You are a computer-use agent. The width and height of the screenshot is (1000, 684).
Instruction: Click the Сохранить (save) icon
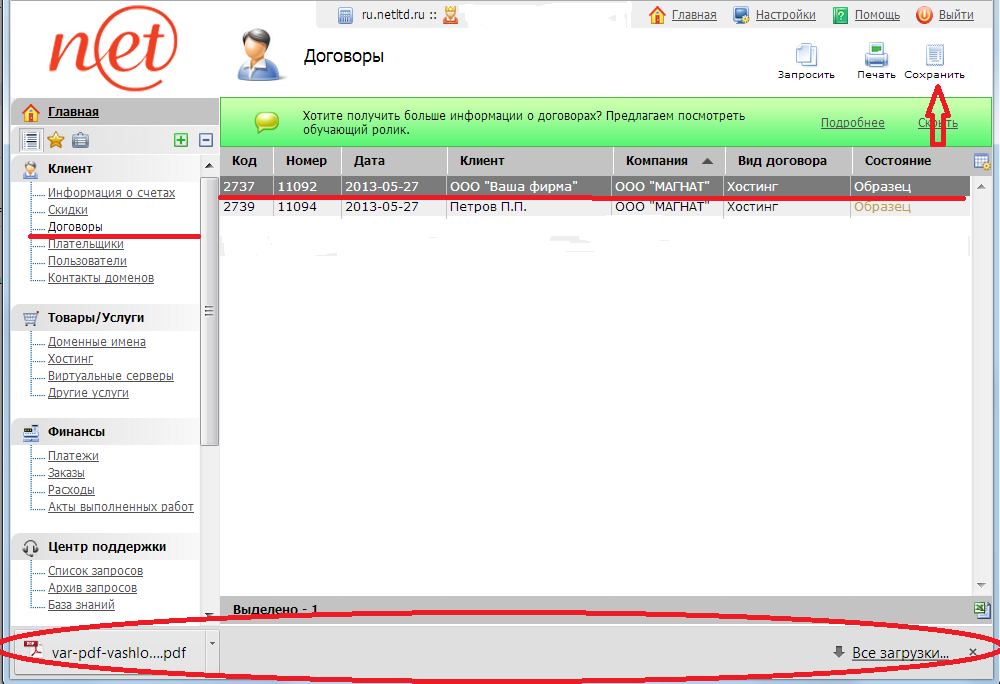pyautogui.click(x=935, y=56)
